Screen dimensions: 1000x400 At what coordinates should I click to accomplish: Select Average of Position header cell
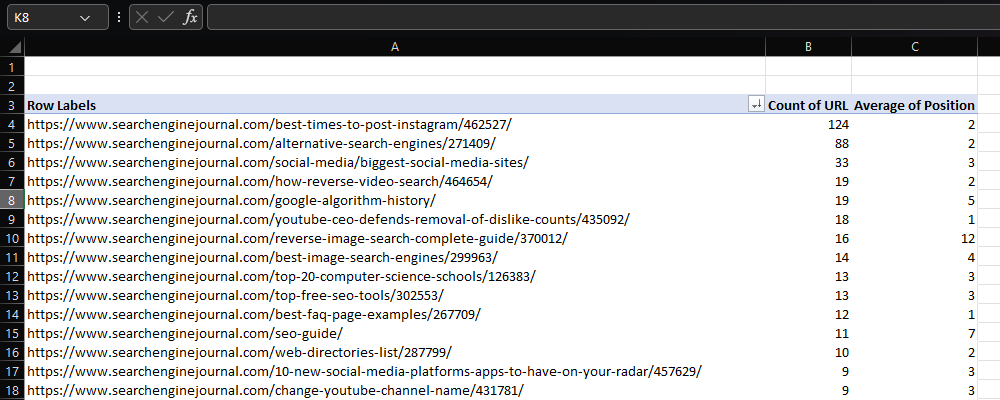915,105
